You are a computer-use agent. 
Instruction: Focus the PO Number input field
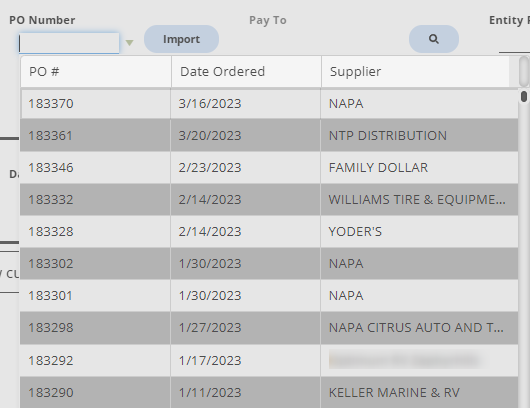(x=69, y=43)
